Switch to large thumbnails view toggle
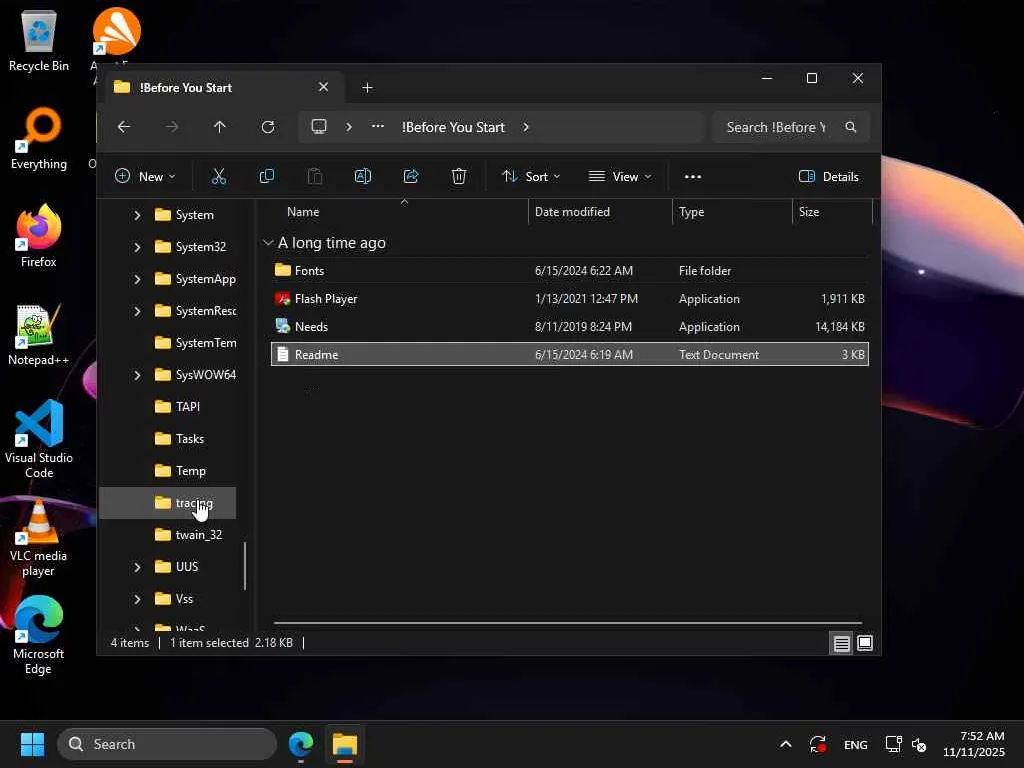This screenshot has width=1024, height=768. [x=865, y=643]
